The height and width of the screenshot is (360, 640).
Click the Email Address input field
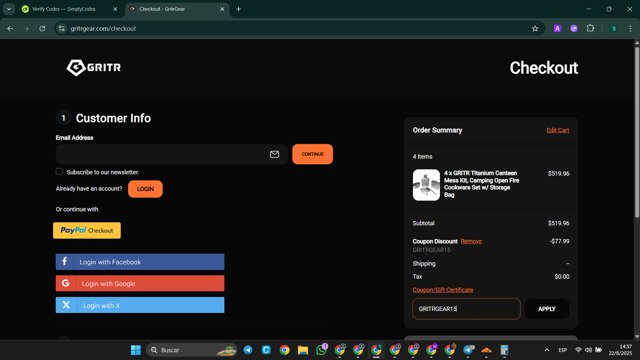[x=172, y=154]
